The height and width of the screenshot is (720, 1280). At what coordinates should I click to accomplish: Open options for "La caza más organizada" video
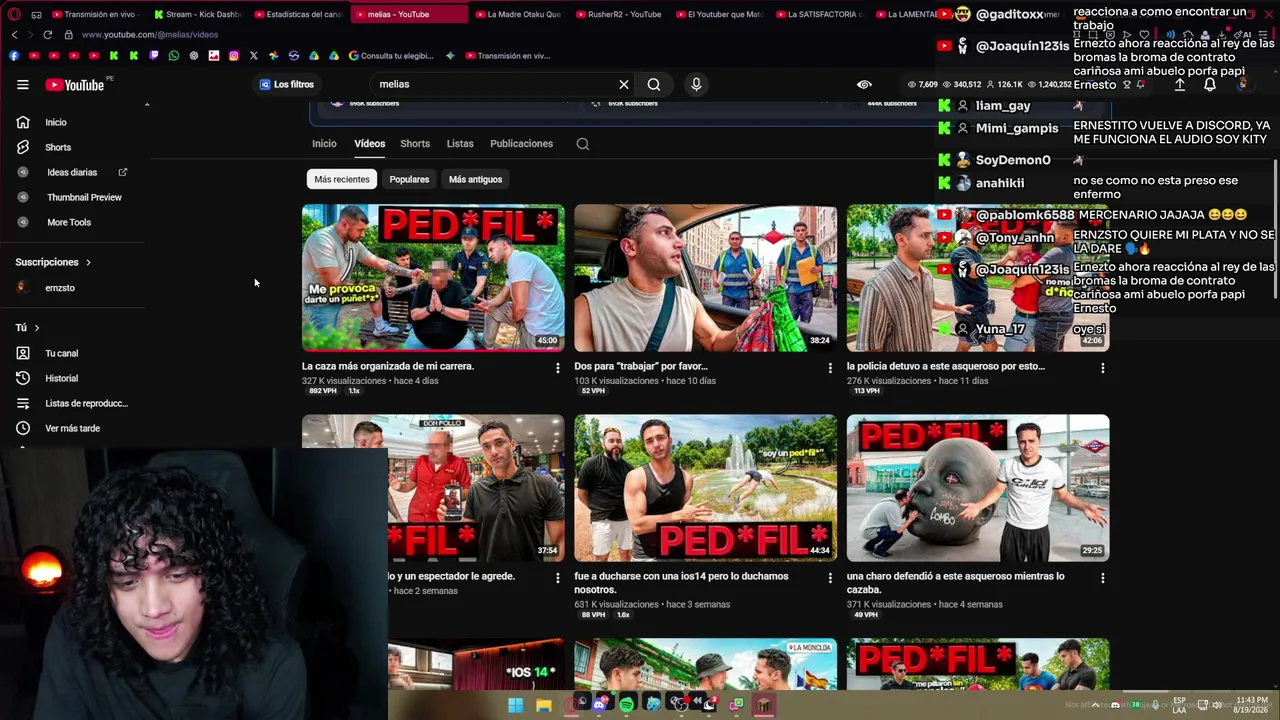point(557,368)
